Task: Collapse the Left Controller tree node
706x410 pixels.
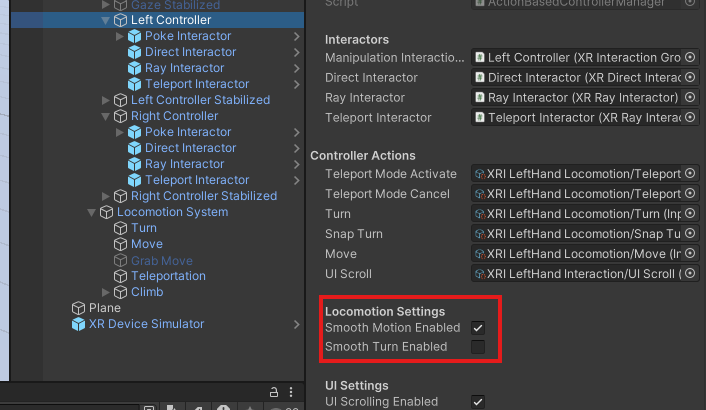Action: coord(106,20)
